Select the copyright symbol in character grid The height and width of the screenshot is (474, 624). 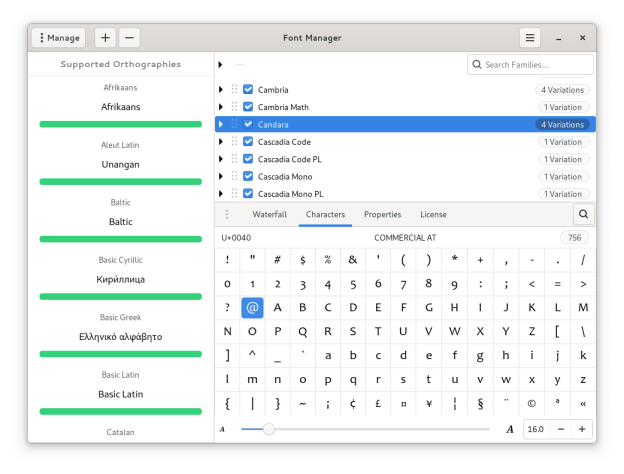pos(531,404)
